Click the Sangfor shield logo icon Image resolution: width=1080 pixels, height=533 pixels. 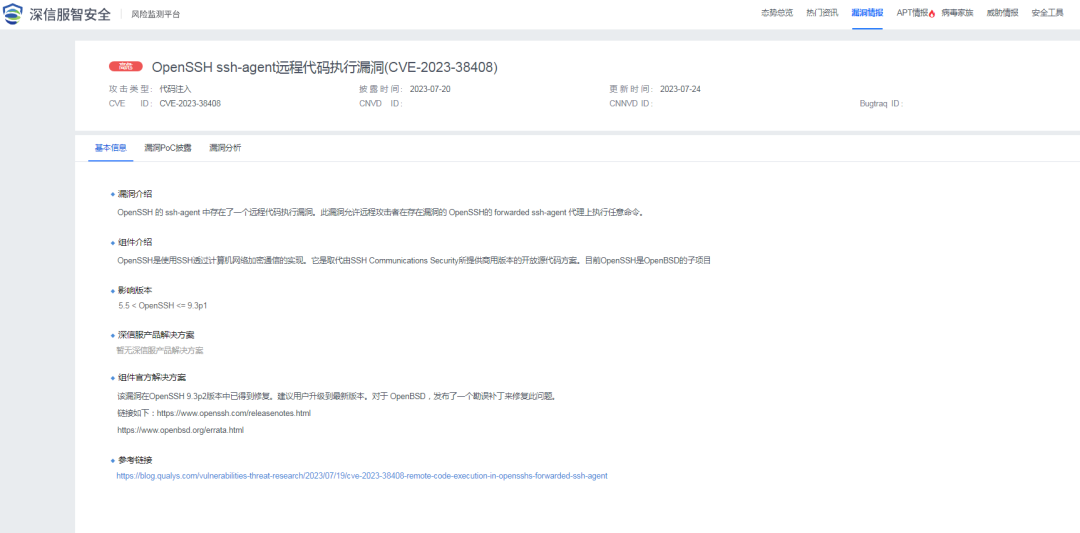point(13,14)
